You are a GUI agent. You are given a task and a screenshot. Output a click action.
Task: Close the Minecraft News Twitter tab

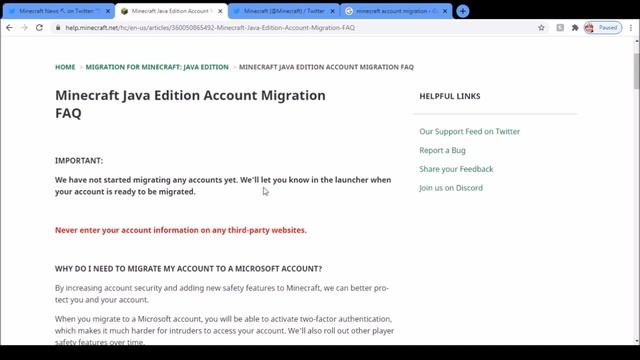(x=108, y=11)
